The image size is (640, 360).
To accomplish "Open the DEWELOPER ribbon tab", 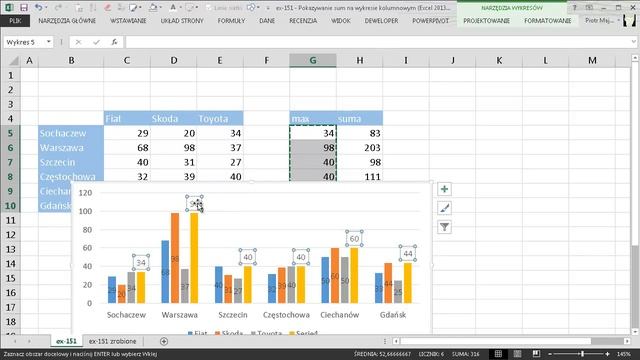I will [381, 20].
